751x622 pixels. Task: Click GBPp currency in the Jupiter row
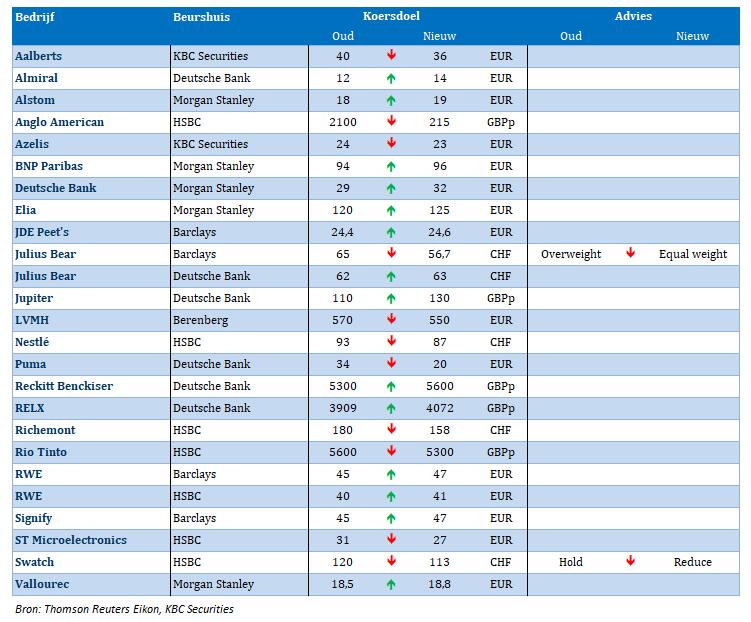[x=501, y=298]
